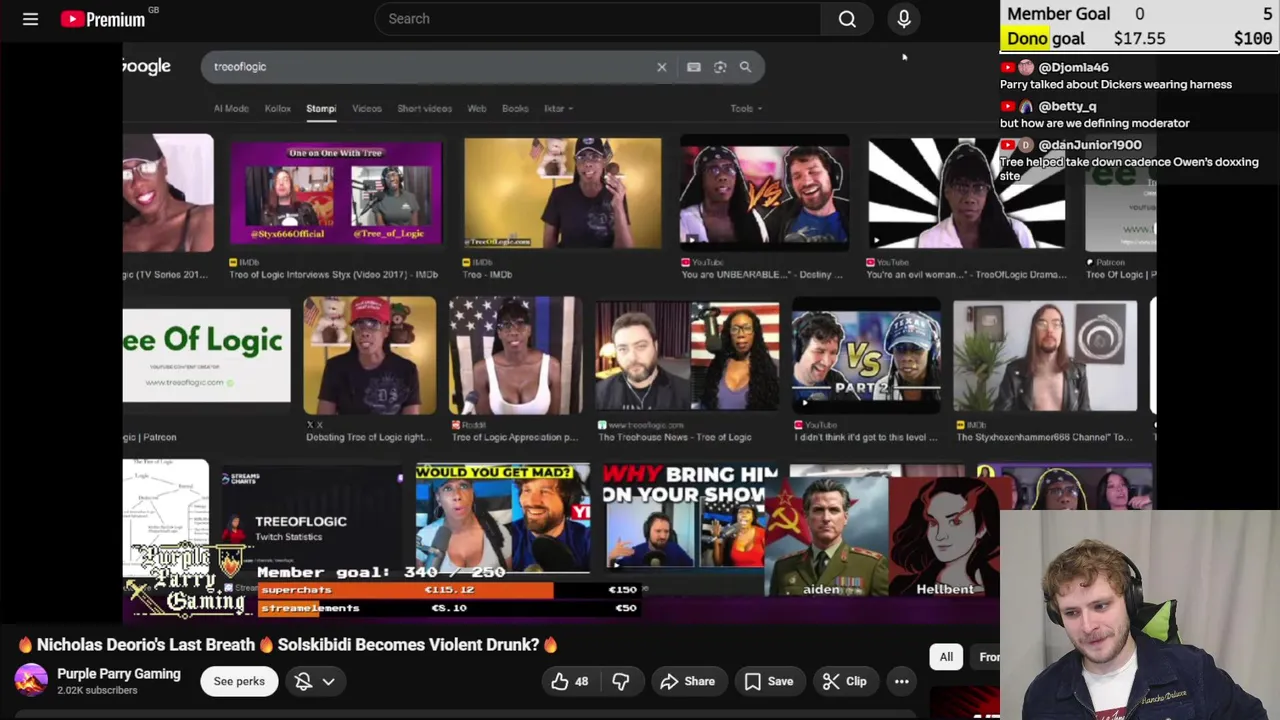Screen dimensions: 1280x720
Task: Open the Tree - IMDb yellow background image
Action: (562, 192)
